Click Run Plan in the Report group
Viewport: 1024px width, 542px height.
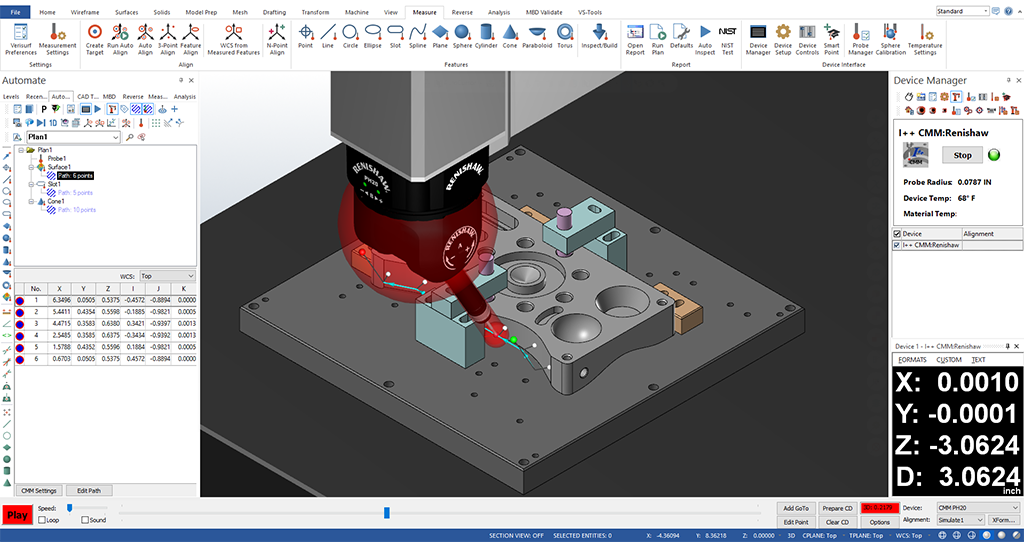658,39
